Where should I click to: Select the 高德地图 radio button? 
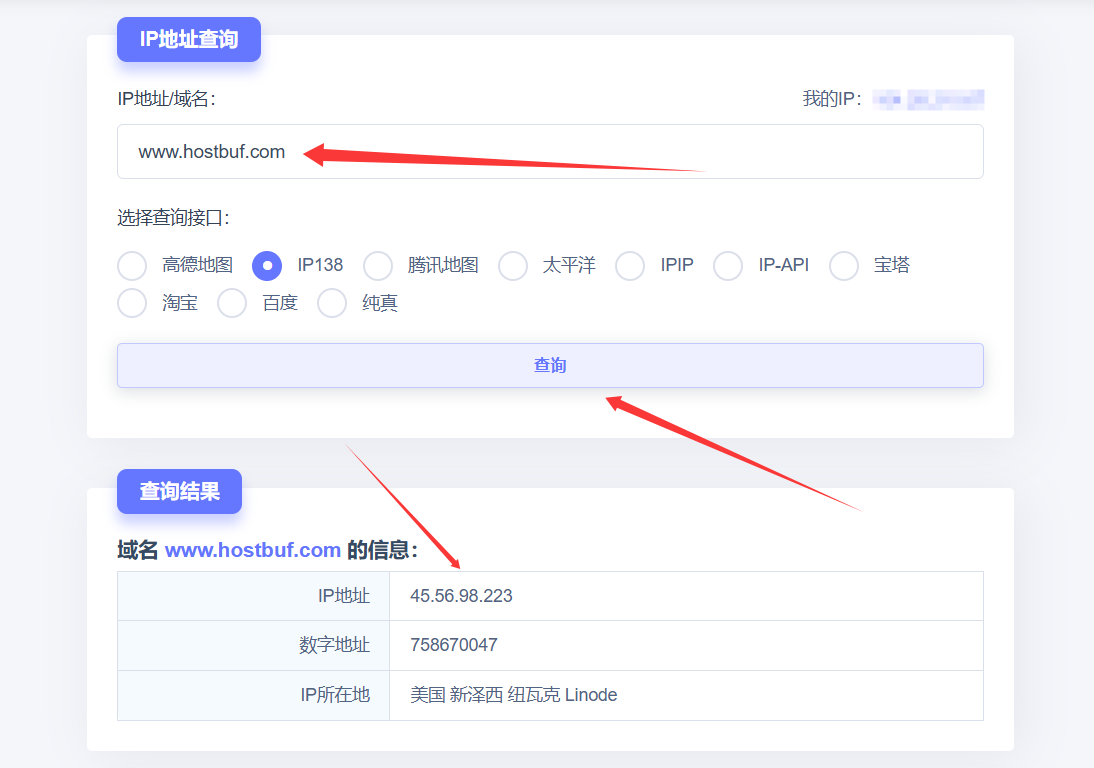[132, 266]
